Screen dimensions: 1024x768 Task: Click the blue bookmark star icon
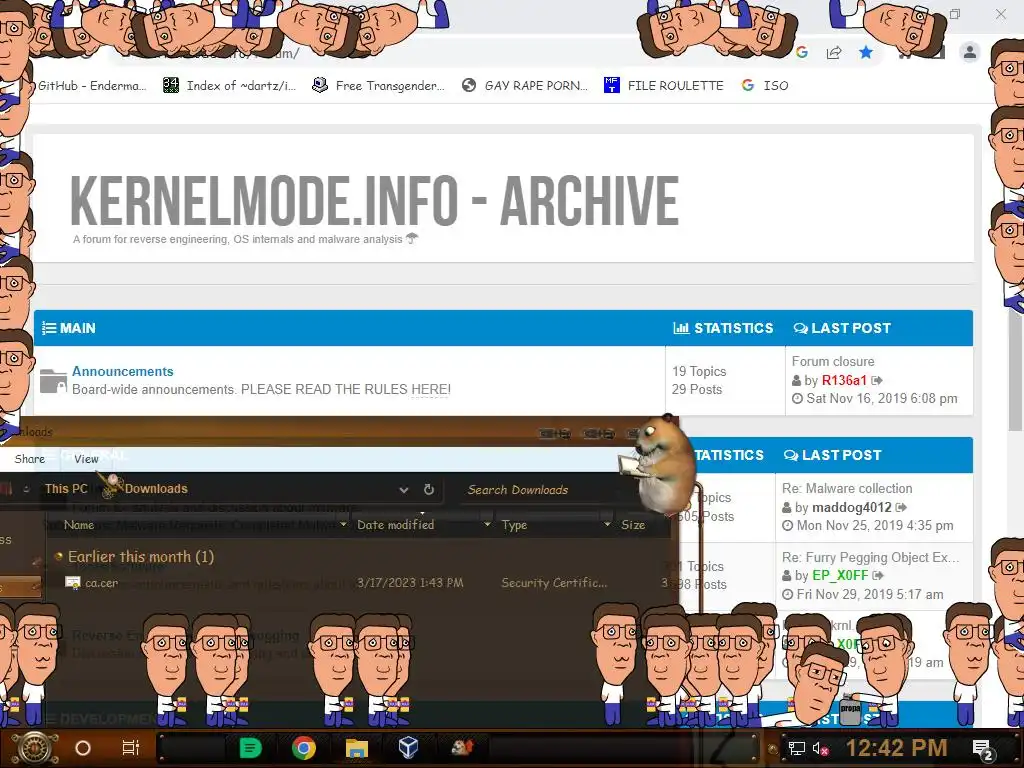tap(866, 52)
